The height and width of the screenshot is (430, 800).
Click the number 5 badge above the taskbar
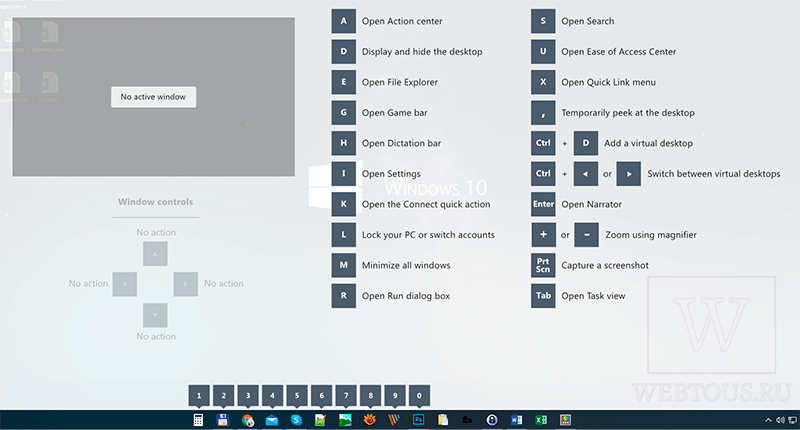(297, 395)
